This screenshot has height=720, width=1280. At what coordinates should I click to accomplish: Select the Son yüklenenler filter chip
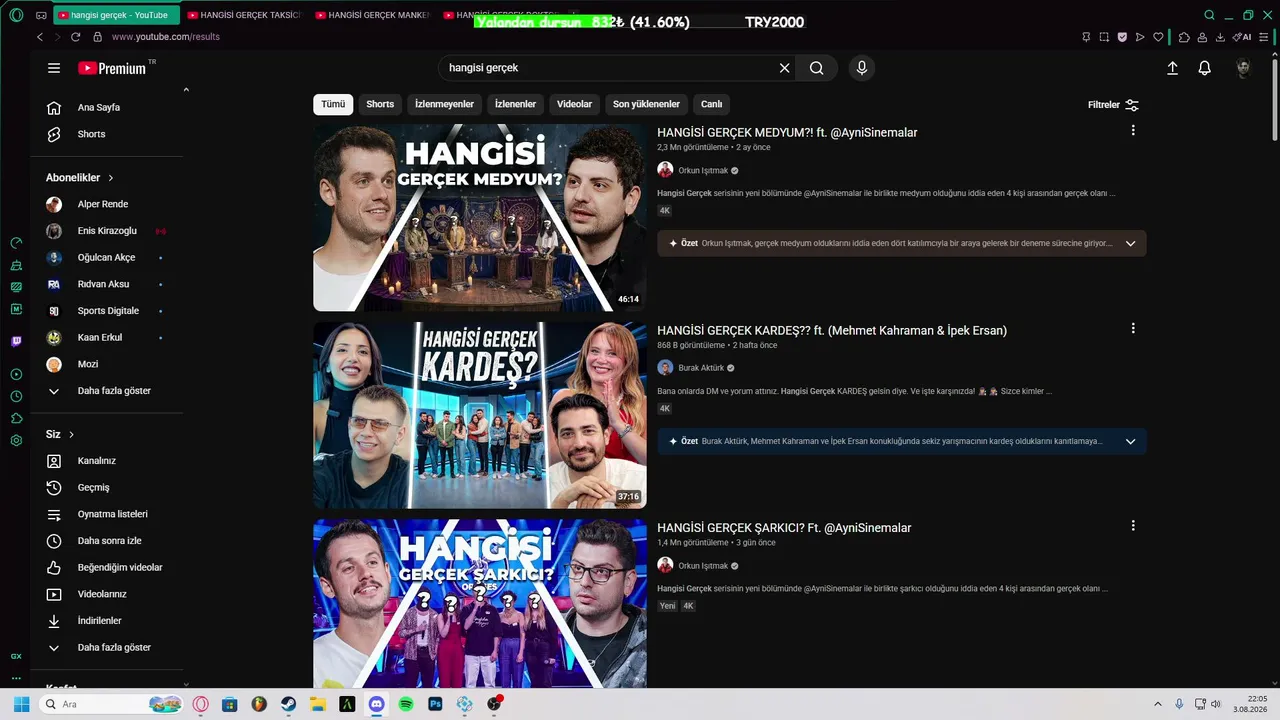[646, 104]
